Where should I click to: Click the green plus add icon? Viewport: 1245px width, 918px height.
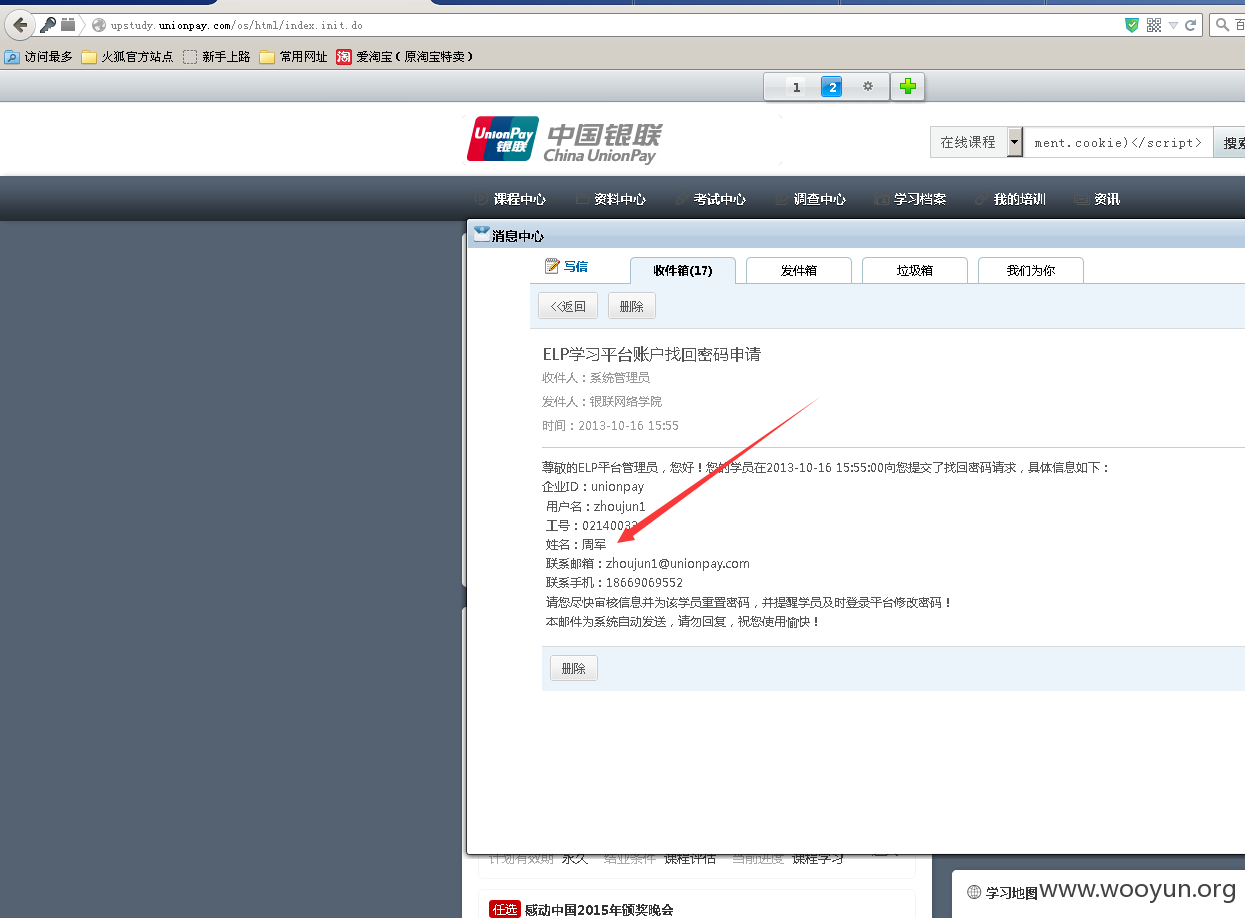click(x=908, y=87)
